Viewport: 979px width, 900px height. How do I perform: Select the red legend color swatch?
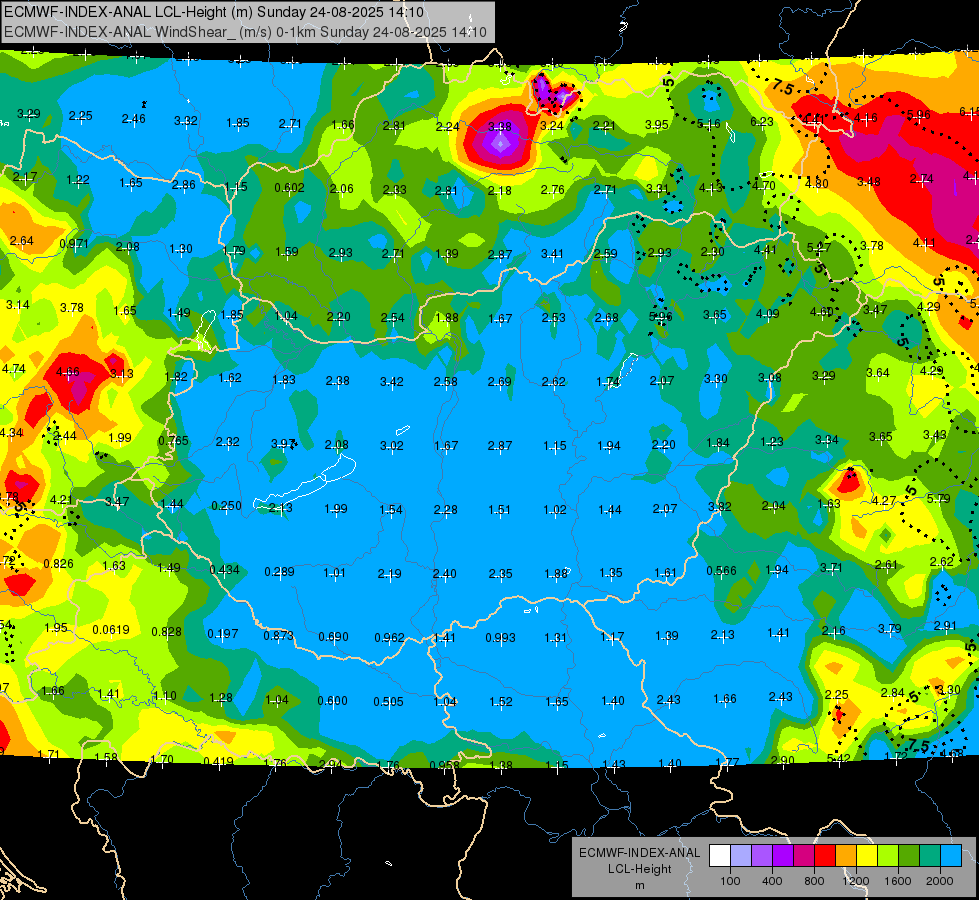825,855
